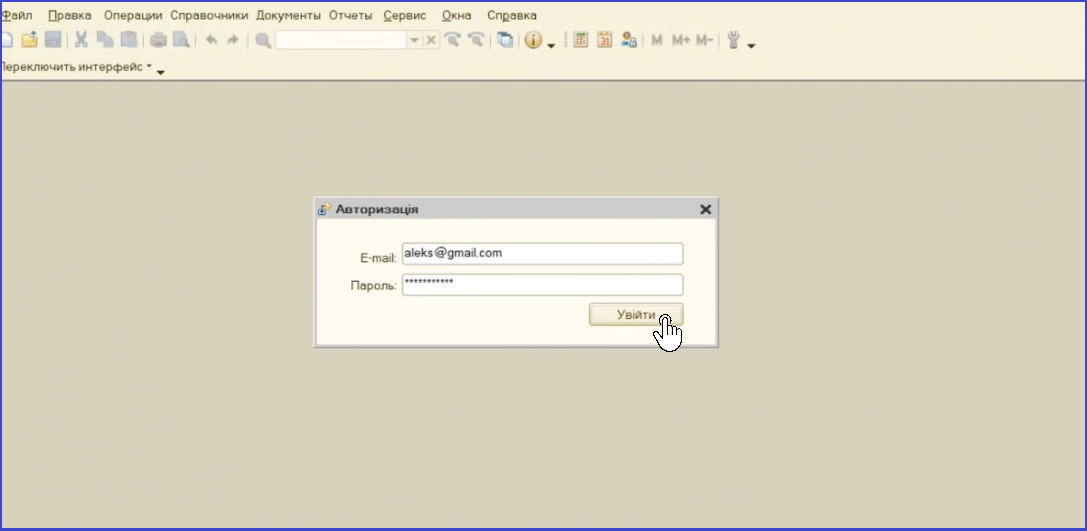Click the E-mail input field
Viewport: 1087px width, 531px height.
pyautogui.click(x=542, y=254)
